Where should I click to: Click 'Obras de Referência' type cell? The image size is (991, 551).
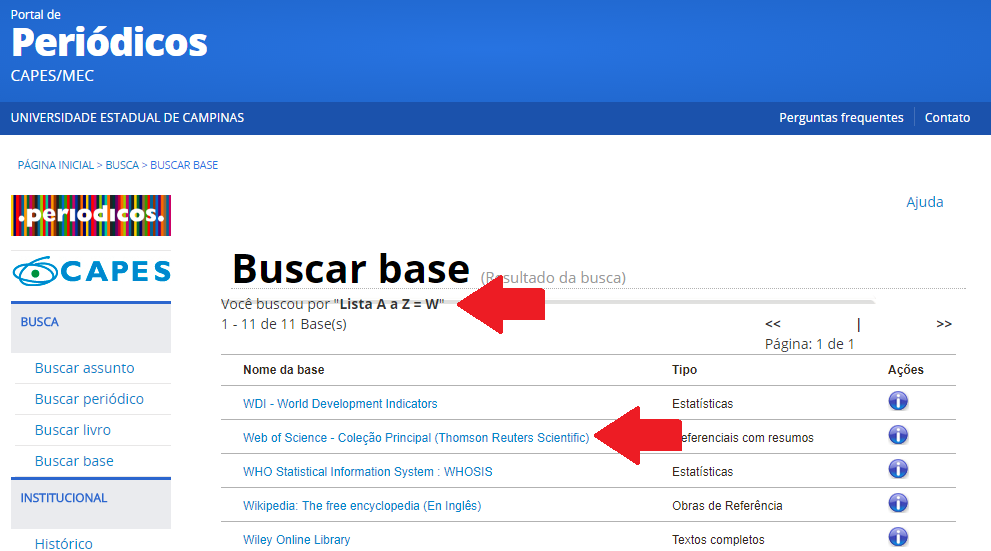click(727, 506)
